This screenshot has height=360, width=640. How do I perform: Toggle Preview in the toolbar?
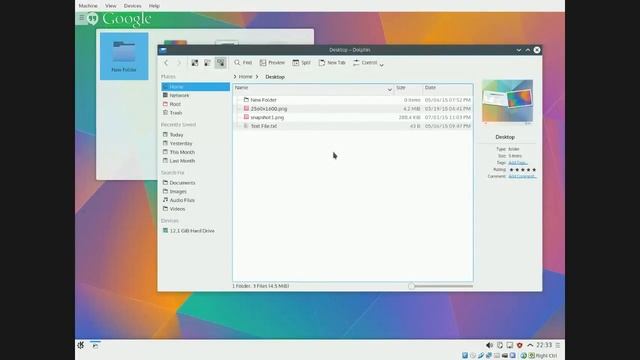pyautogui.click(x=272, y=63)
